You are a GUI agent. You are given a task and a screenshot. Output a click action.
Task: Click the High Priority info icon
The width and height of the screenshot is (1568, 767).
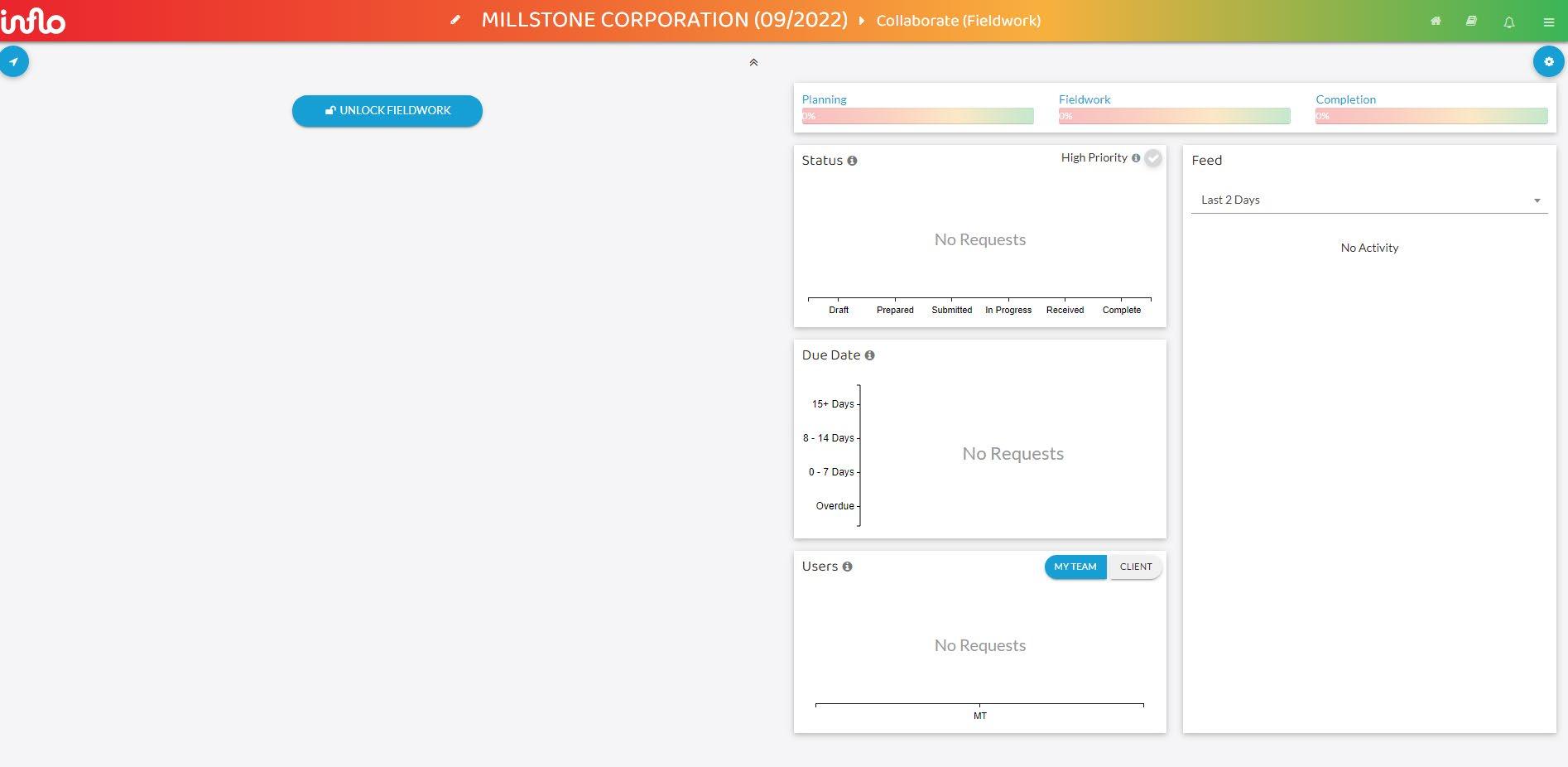[x=1136, y=157]
